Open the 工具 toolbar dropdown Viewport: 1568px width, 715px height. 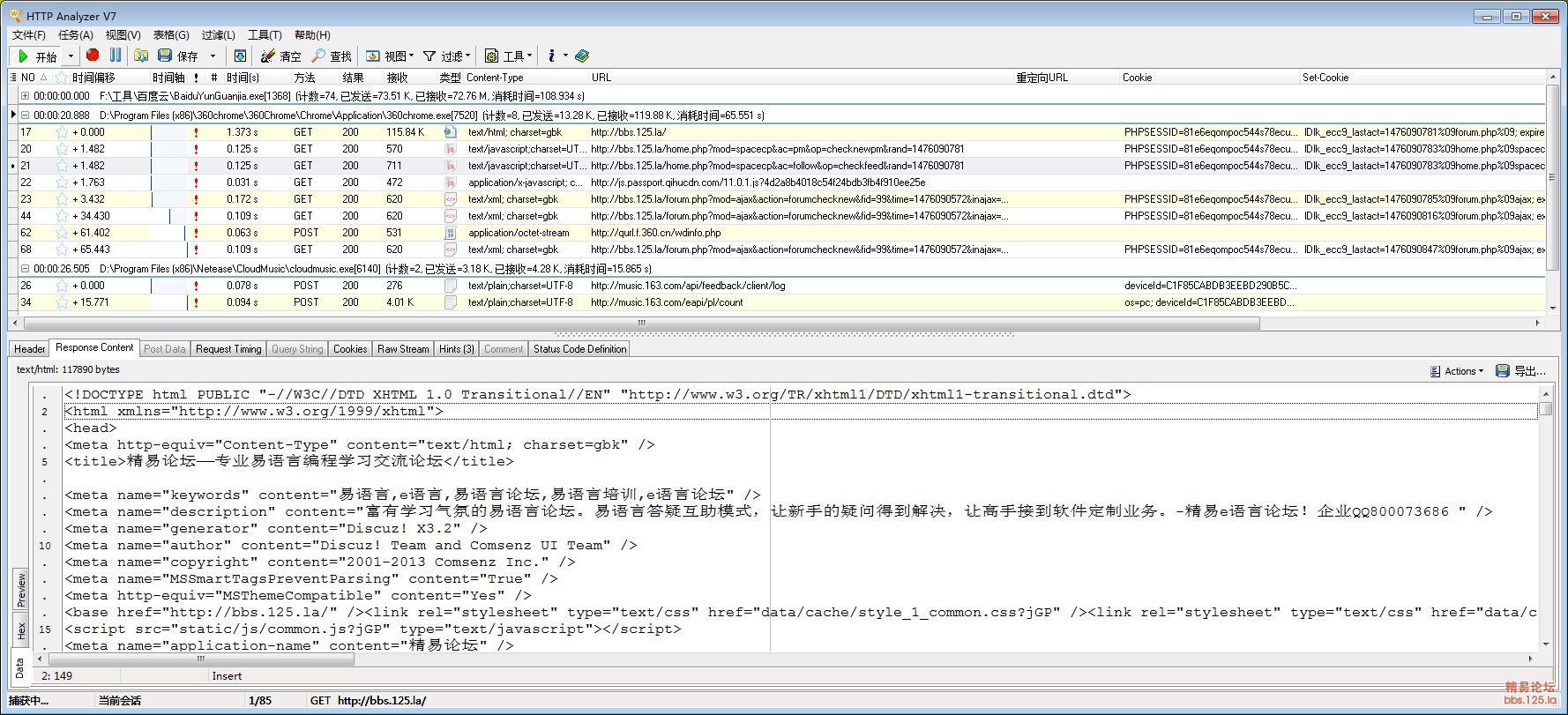tap(508, 56)
